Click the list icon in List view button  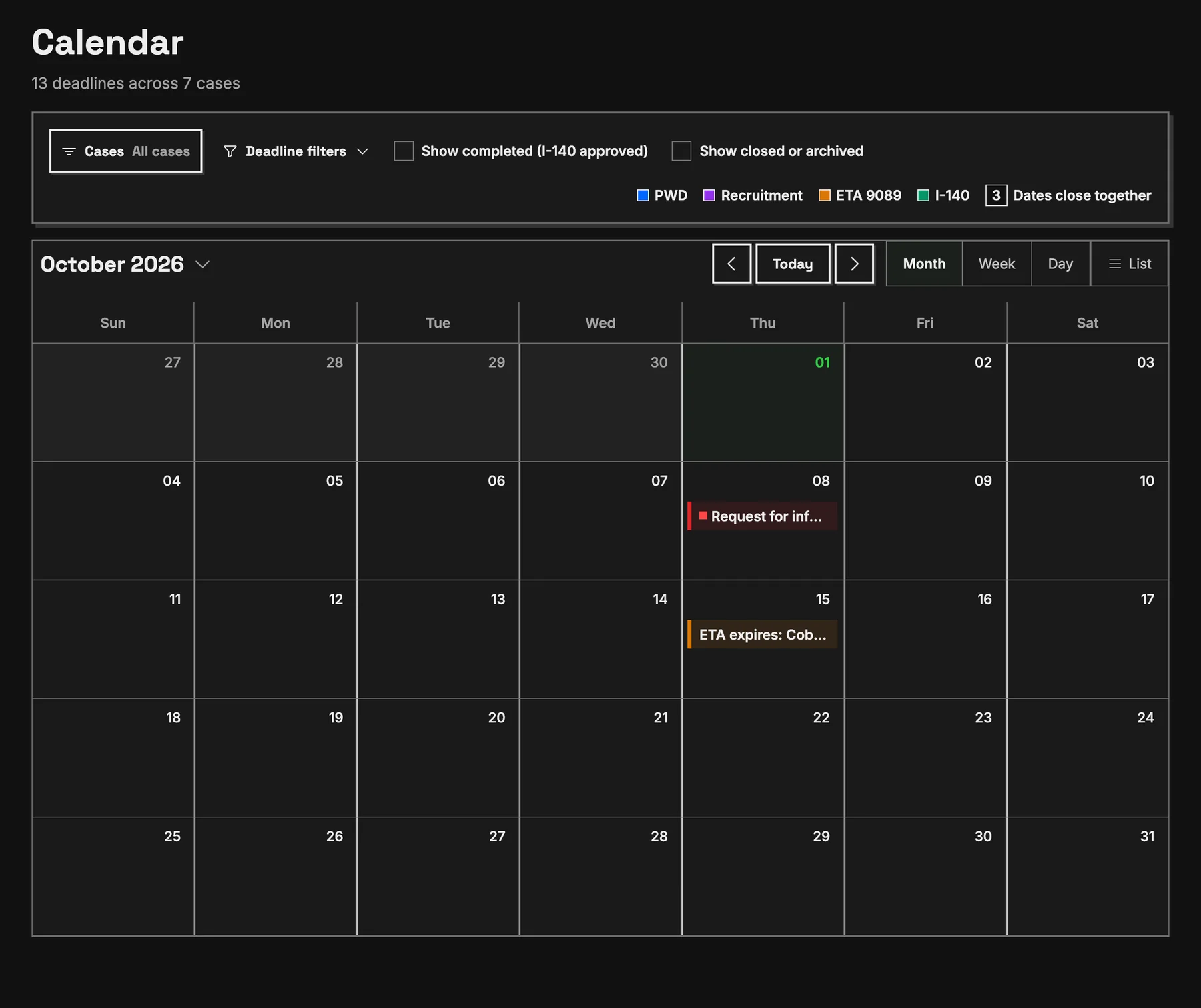point(1114,264)
